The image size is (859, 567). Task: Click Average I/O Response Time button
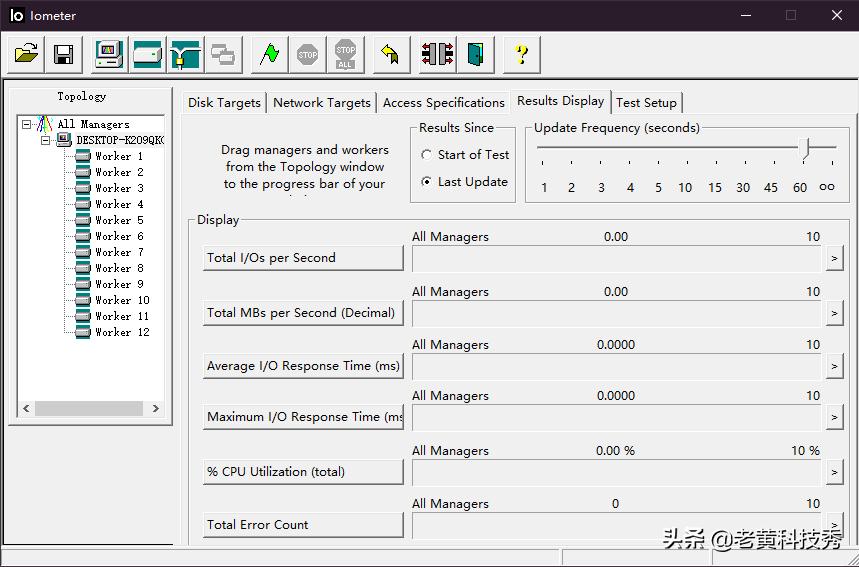tap(303, 366)
